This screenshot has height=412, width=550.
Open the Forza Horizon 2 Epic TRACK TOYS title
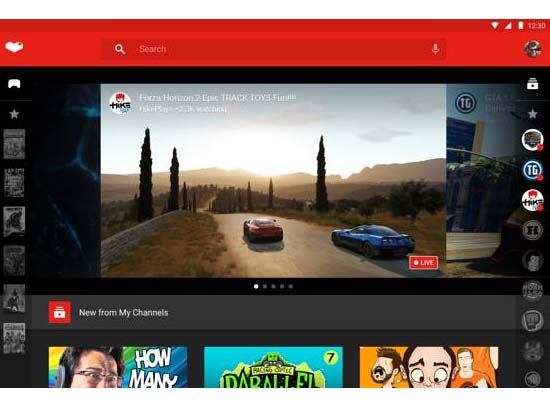point(217,97)
